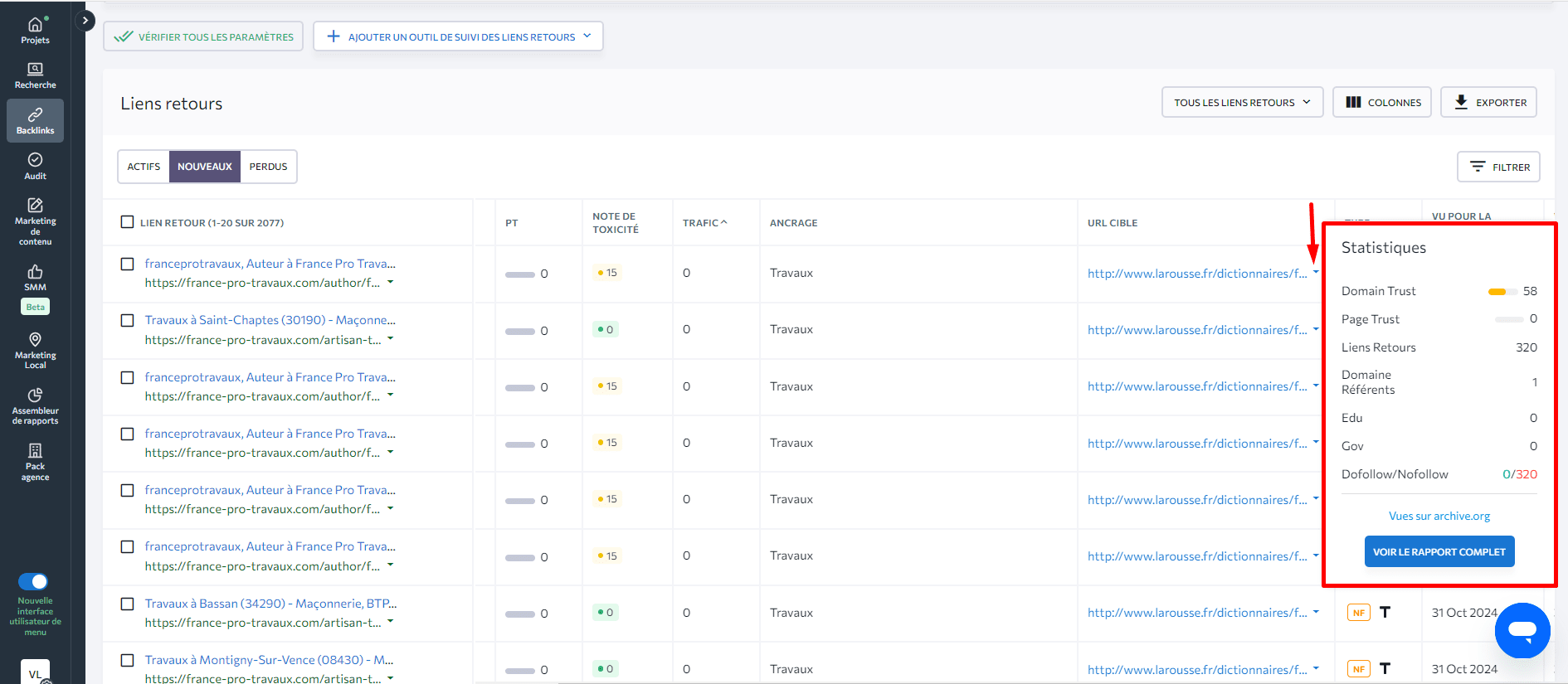Expand Bassan row source URL arrow
This screenshot has height=684, width=1568.
(x=391, y=622)
